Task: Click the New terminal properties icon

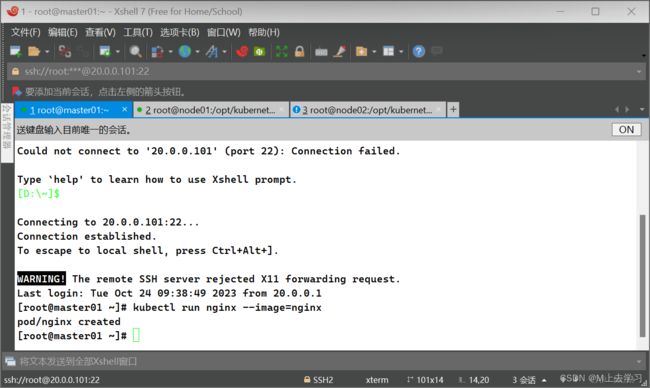Action: pyautogui.click(x=105, y=51)
